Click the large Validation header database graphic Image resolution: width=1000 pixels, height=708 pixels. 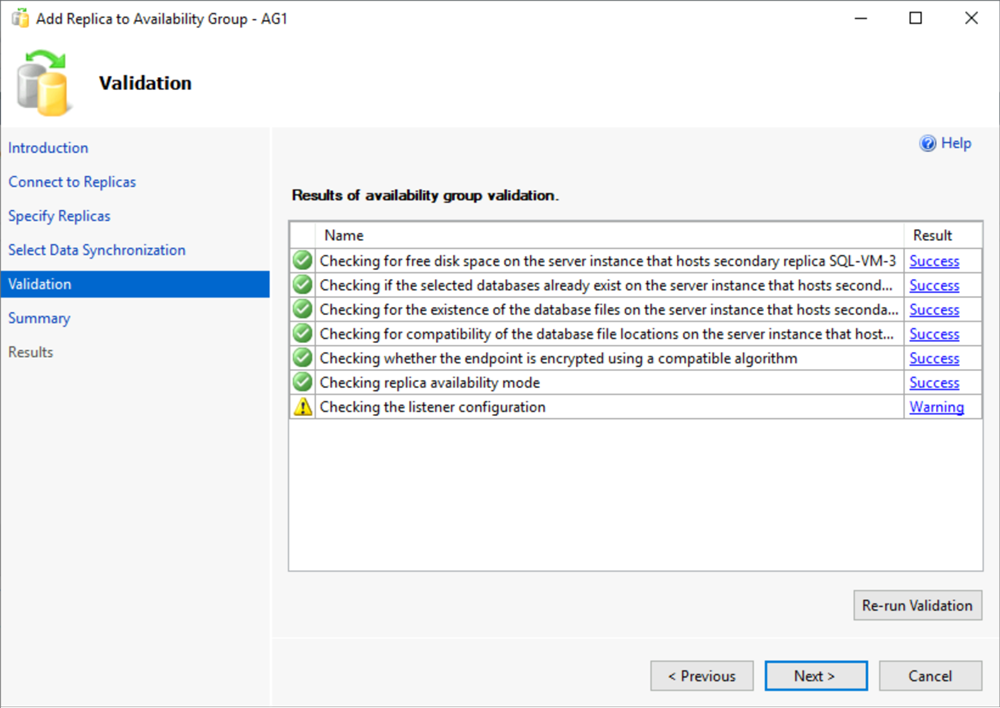[x=44, y=83]
